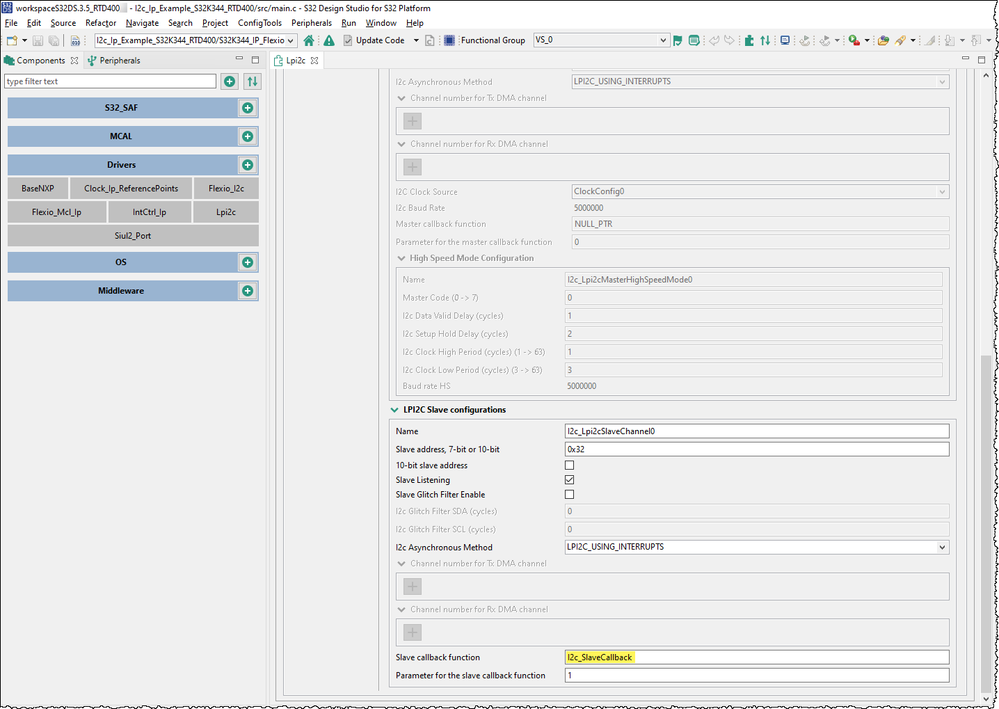Click the type filter text field
This screenshot has height=709, width=999.
click(x=110, y=82)
